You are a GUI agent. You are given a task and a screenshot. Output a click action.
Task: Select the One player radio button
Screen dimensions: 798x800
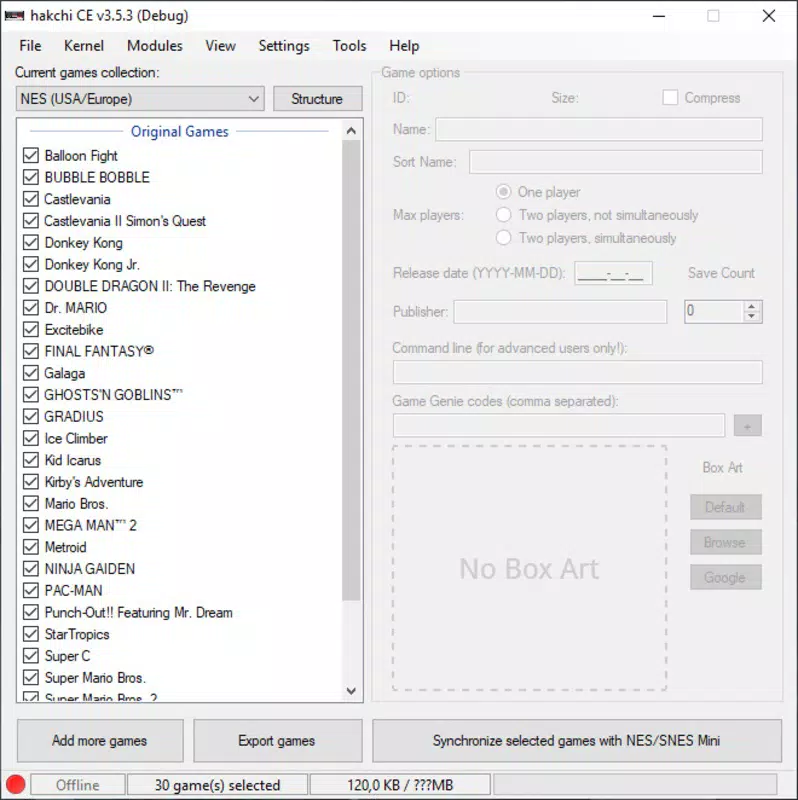504,192
